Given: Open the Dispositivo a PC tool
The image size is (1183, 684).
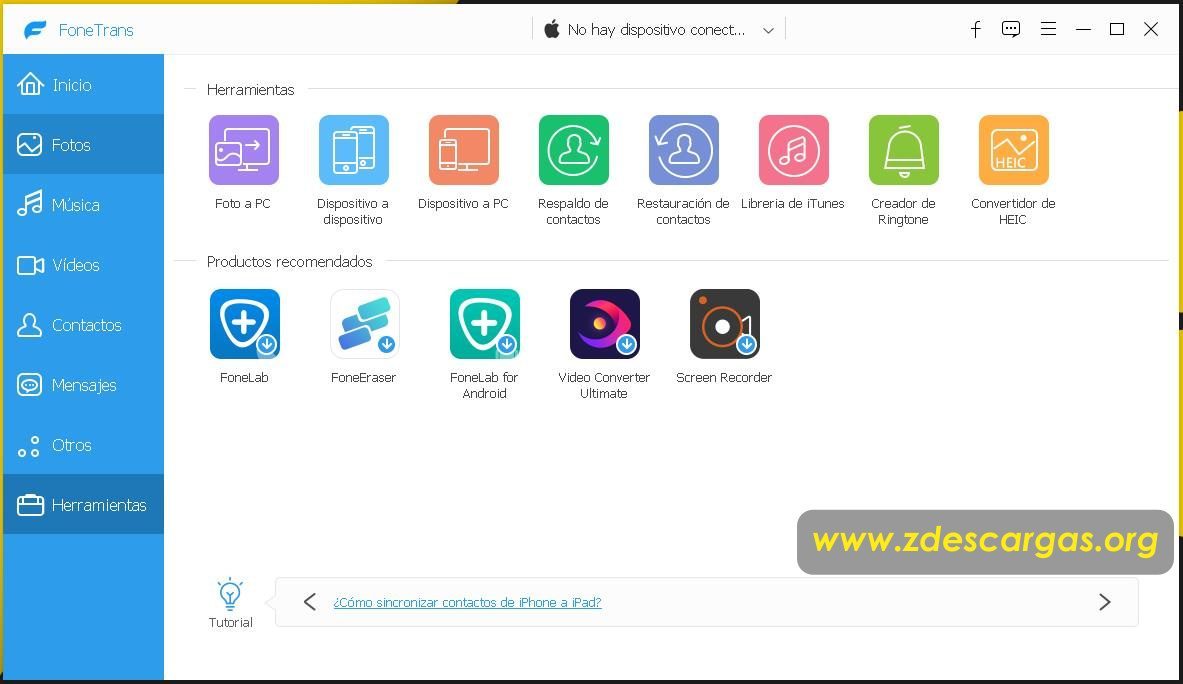Looking at the screenshot, I should [463, 150].
